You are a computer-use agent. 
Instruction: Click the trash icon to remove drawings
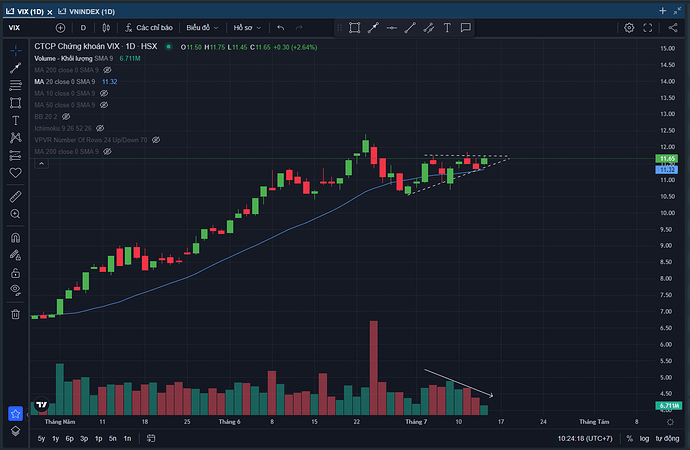(15, 314)
